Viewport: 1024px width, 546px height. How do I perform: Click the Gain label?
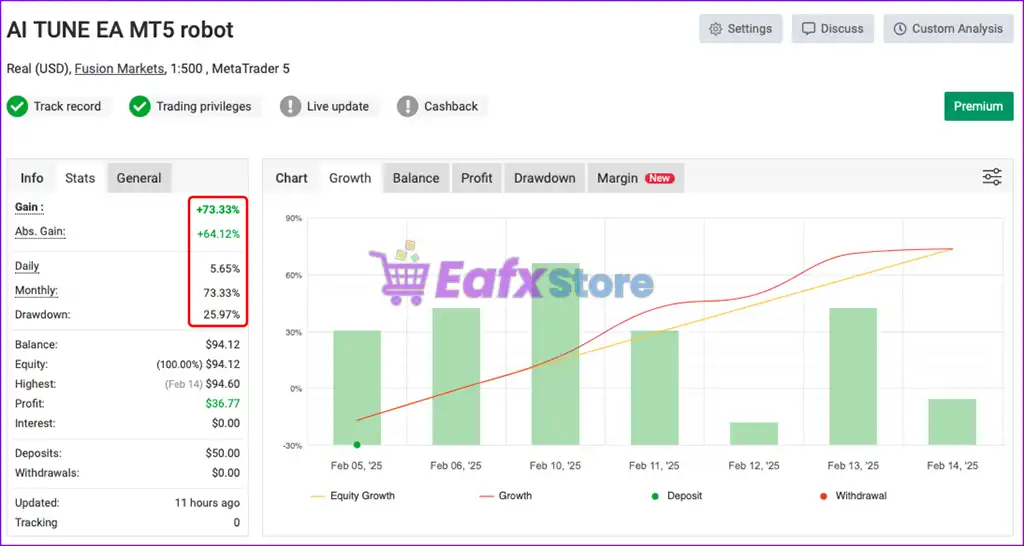[x=29, y=208]
